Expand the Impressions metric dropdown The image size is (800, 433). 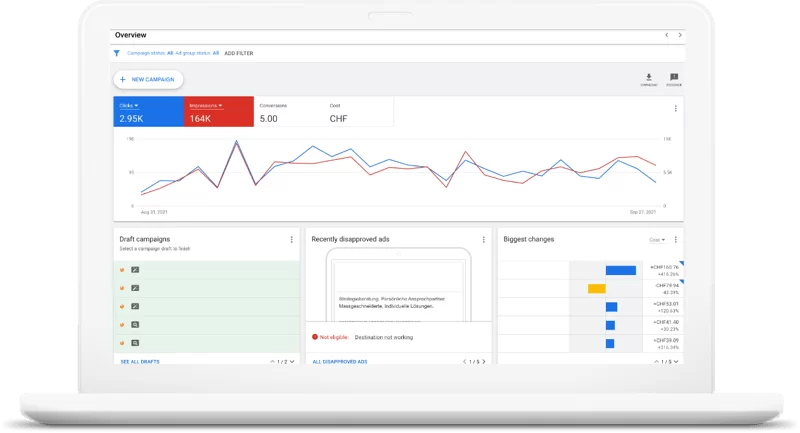[x=220, y=105]
